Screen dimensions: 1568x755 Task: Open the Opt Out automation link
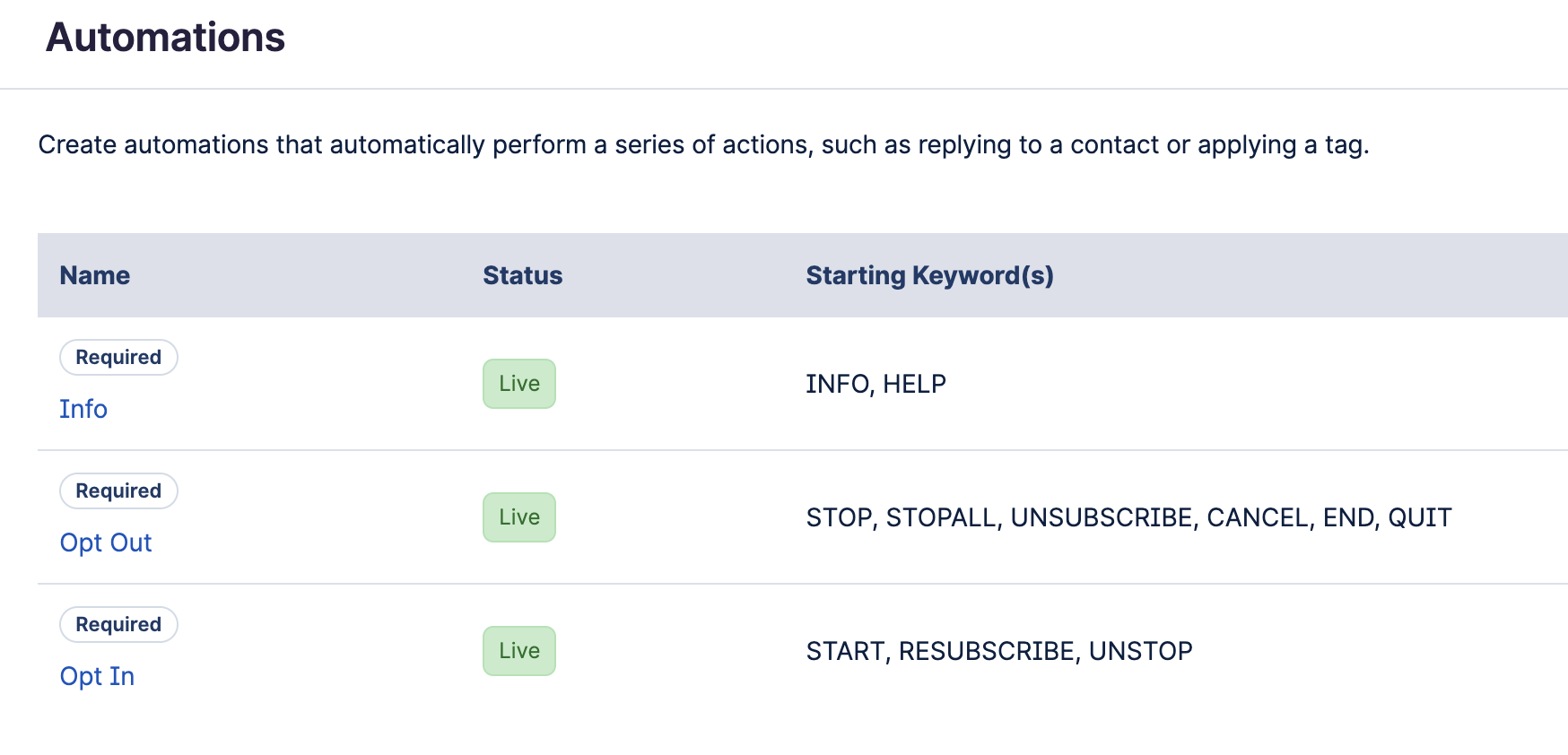tap(106, 542)
